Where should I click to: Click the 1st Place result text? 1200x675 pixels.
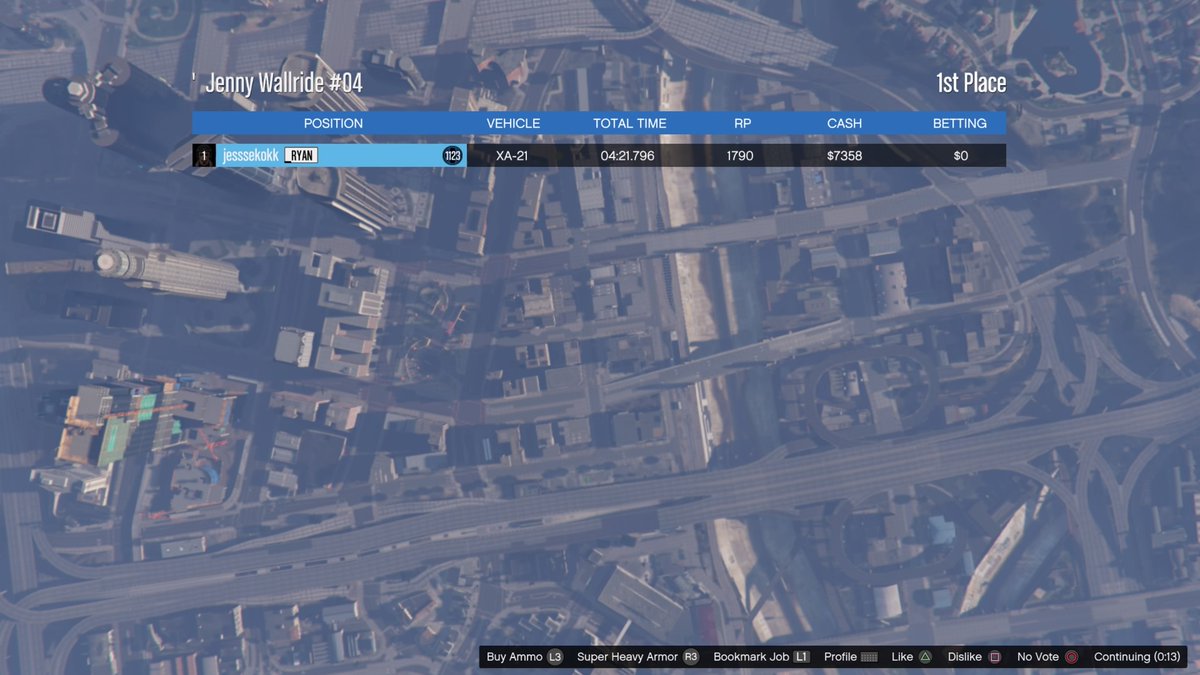pos(971,83)
